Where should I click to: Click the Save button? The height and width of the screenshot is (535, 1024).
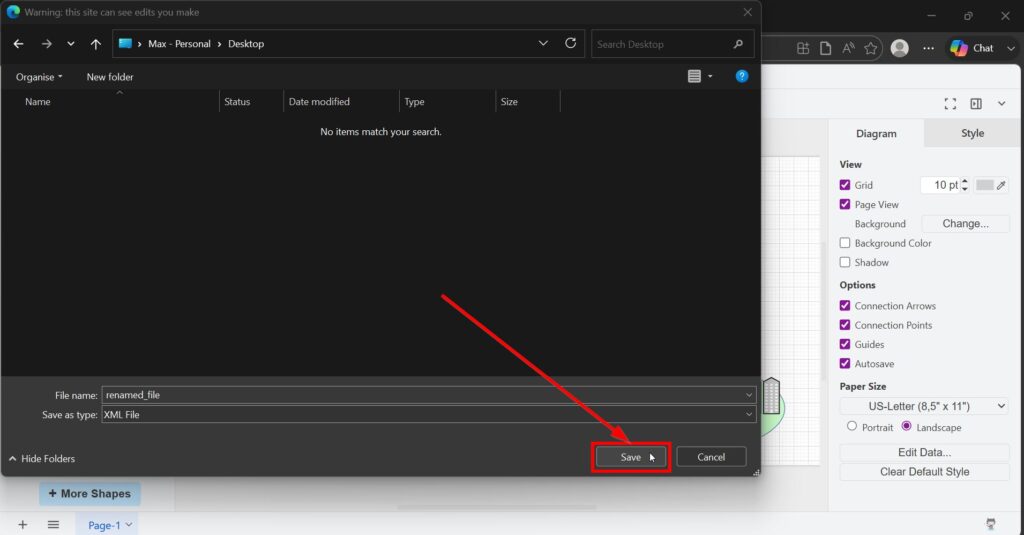pyautogui.click(x=630, y=457)
